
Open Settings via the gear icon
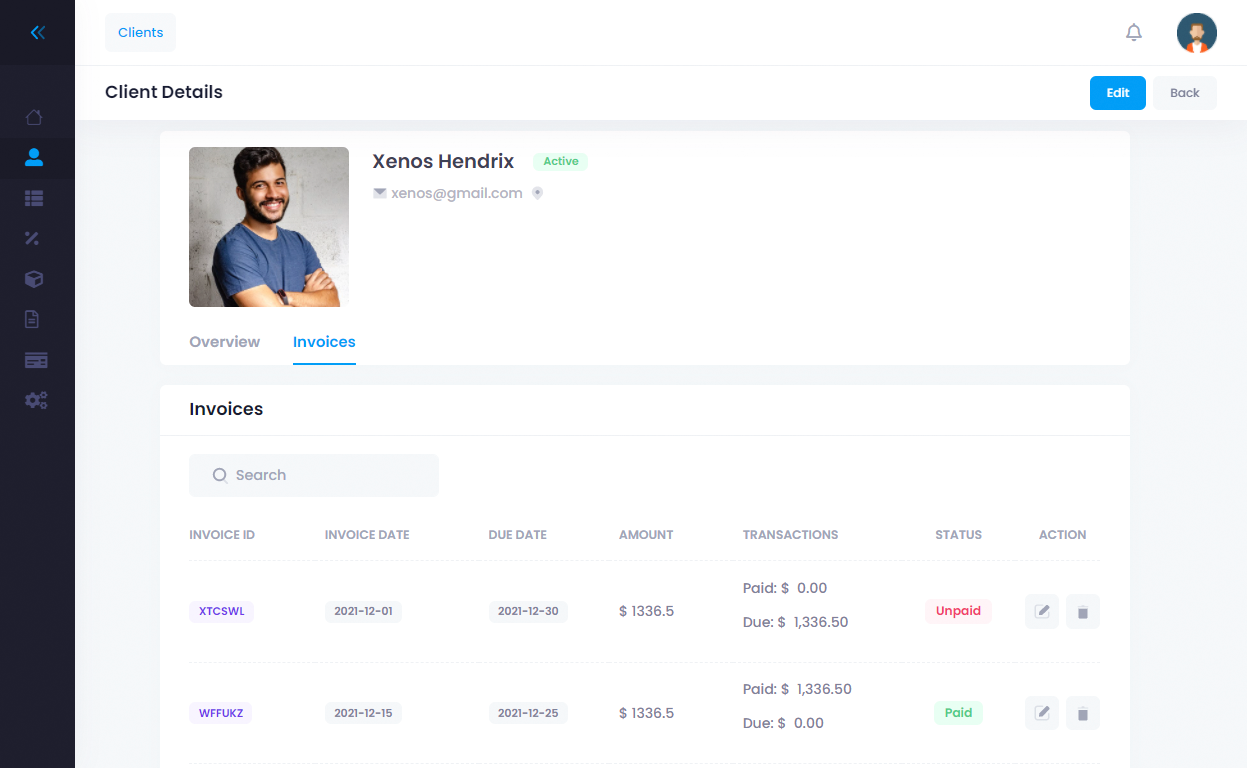point(35,400)
